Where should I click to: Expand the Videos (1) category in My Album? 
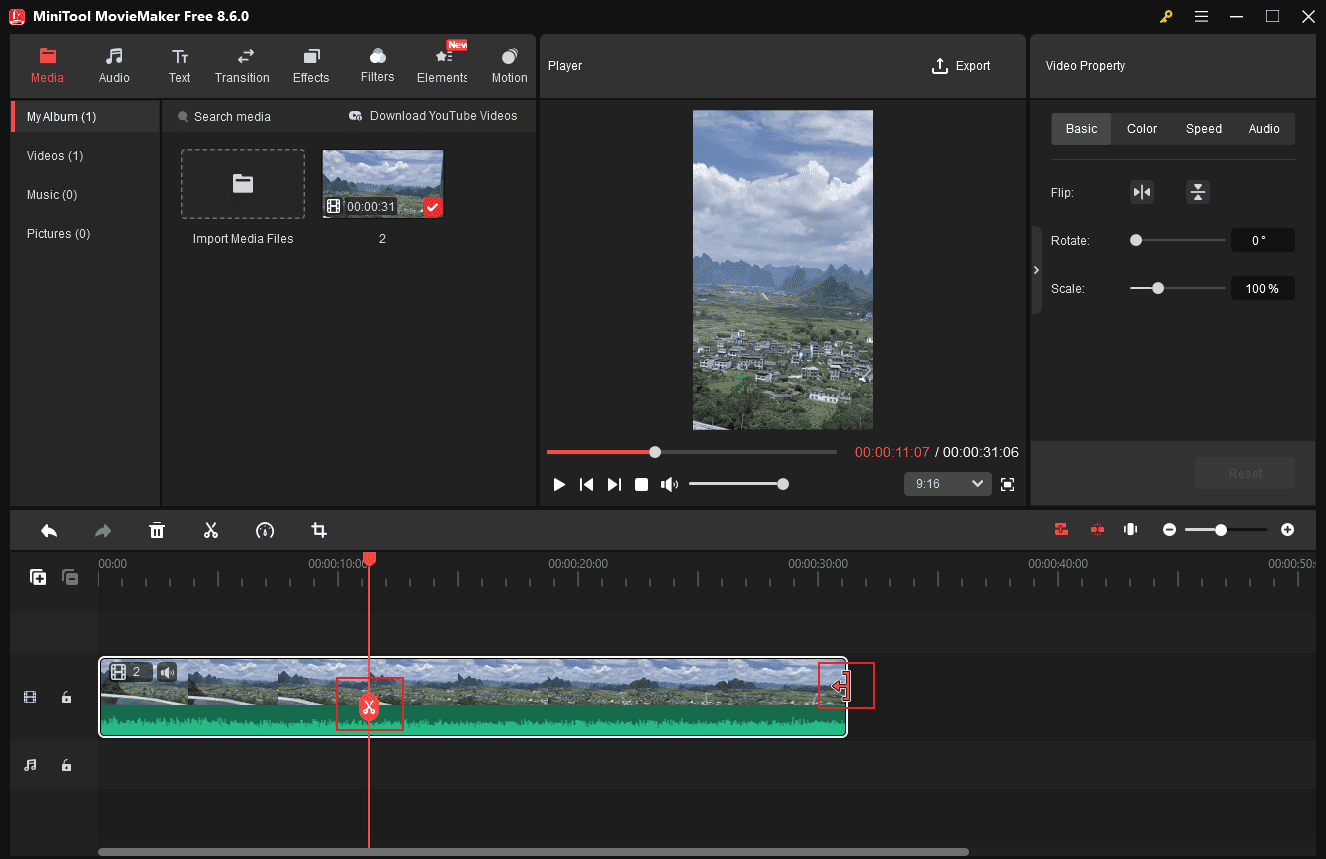point(55,155)
